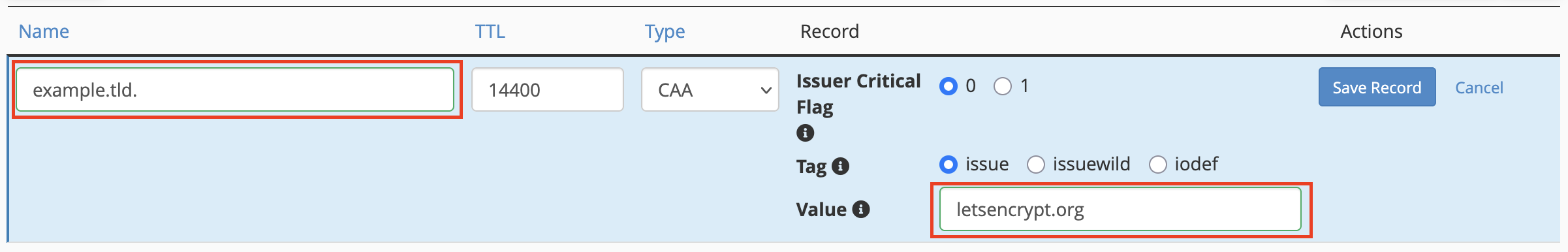The image size is (1568, 252).
Task: Focus the example.tld. name field
Action: pos(235,89)
